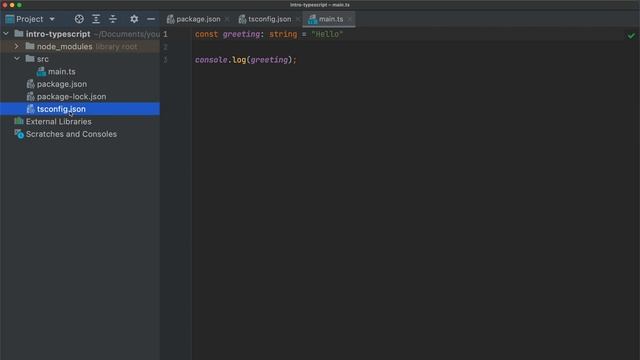The image size is (640, 360).
Task: Click the "const" keyword
Action: click(x=206, y=34)
